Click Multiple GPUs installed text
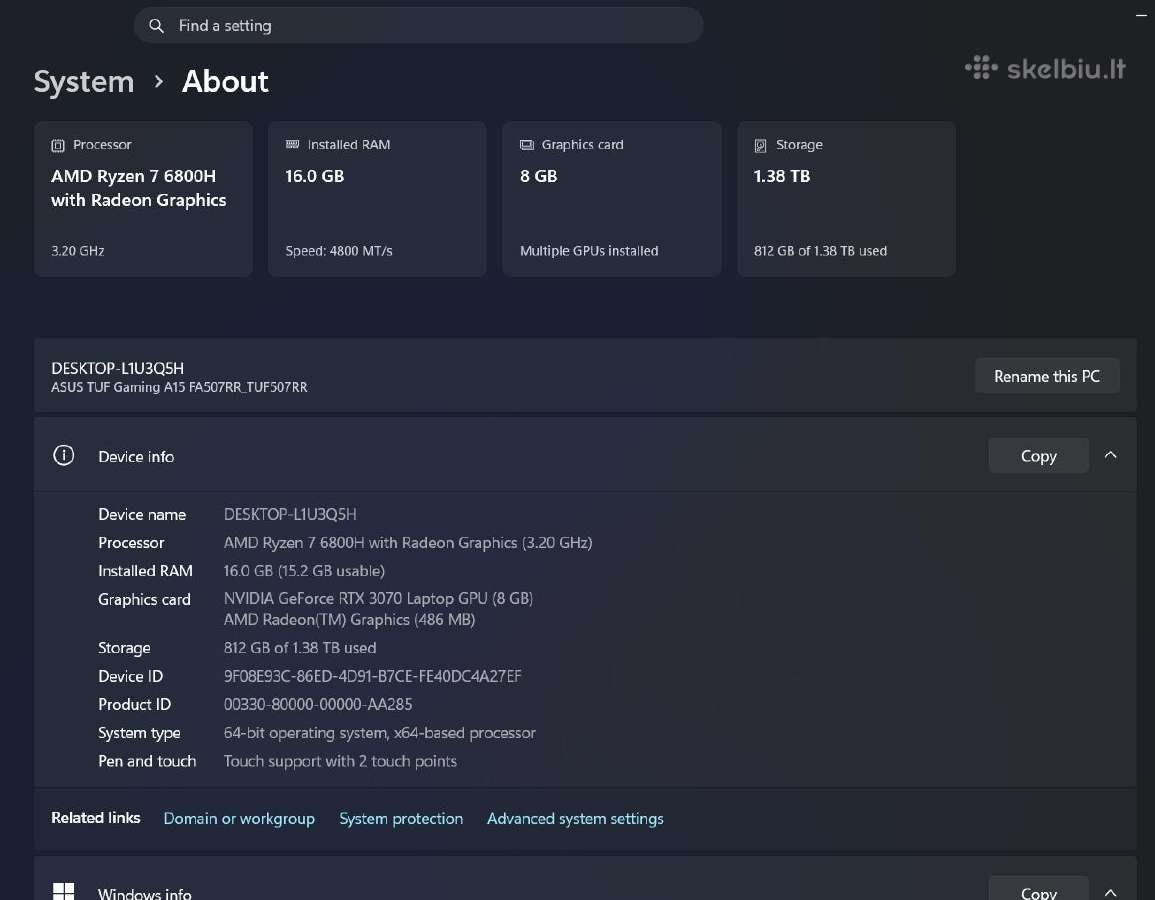The width and height of the screenshot is (1155, 900). coord(589,251)
